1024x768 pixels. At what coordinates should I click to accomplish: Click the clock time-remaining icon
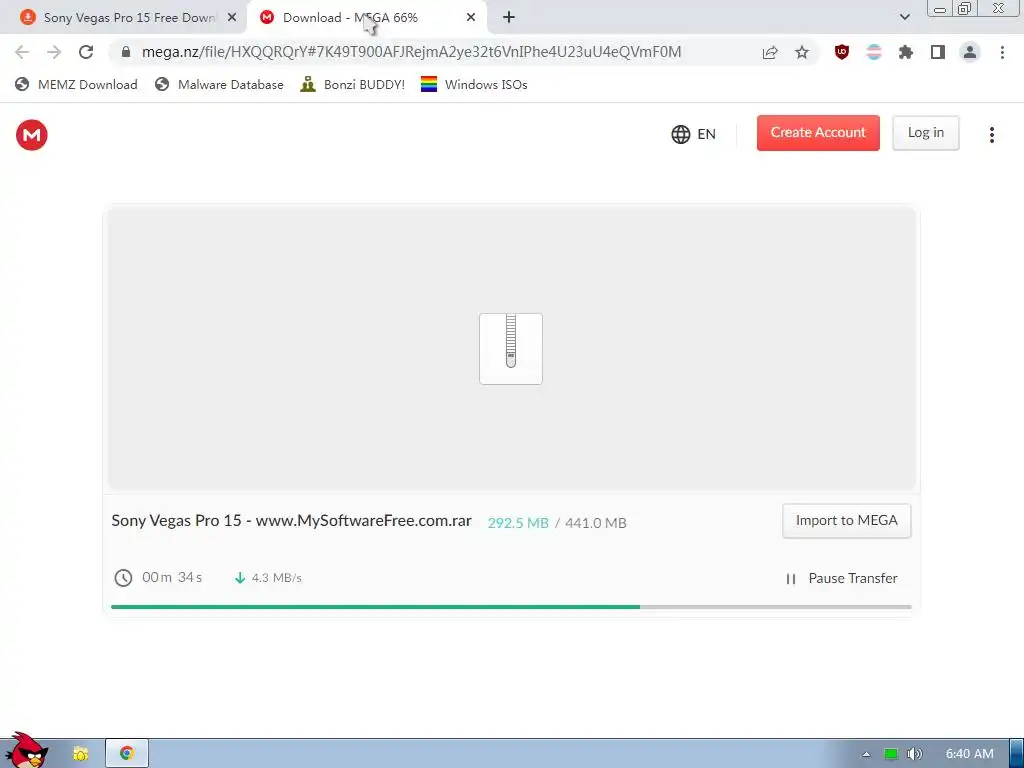click(123, 578)
